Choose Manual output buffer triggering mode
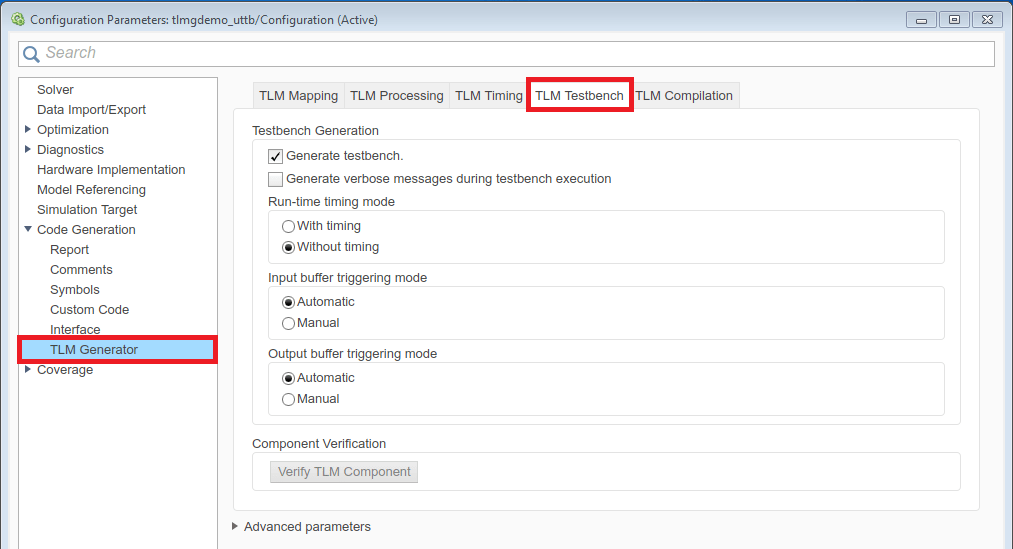The height and width of the screenshot is (549, 1013). [x=289, y=399]
